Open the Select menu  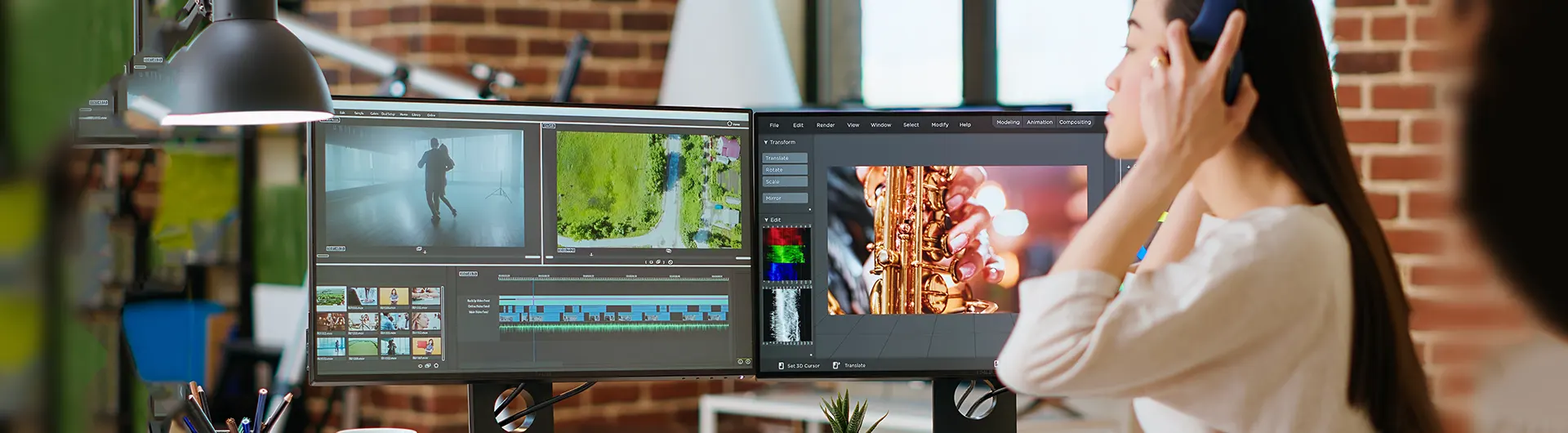pos(911,125)
